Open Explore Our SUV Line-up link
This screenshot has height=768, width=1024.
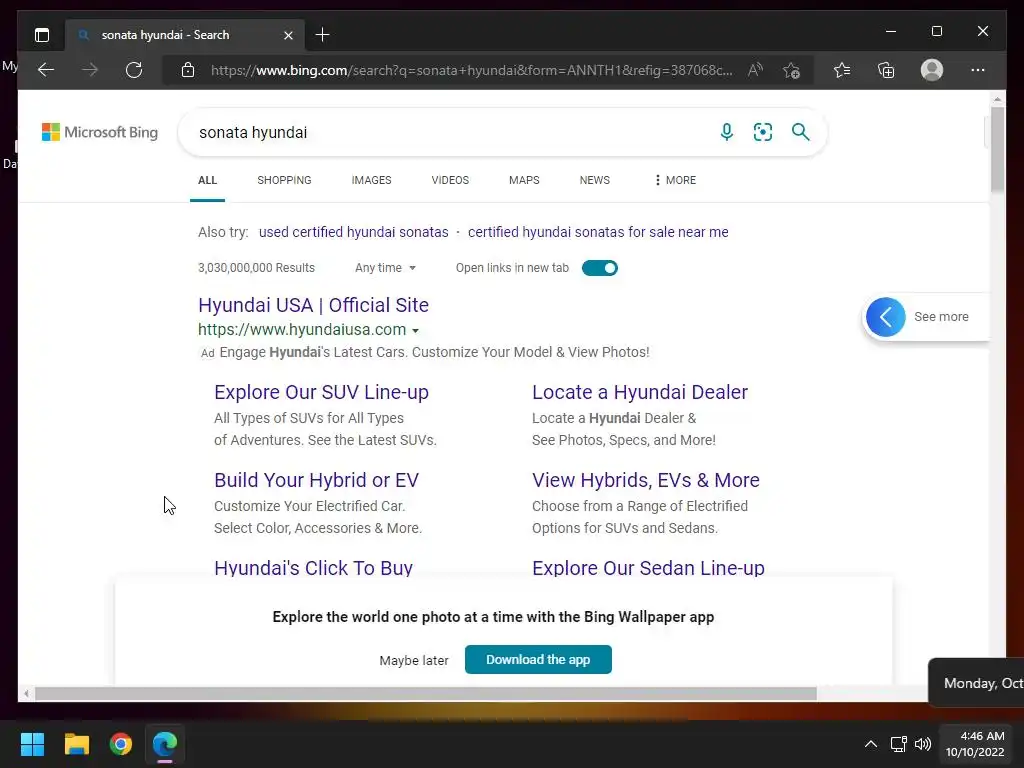point(321,392)
